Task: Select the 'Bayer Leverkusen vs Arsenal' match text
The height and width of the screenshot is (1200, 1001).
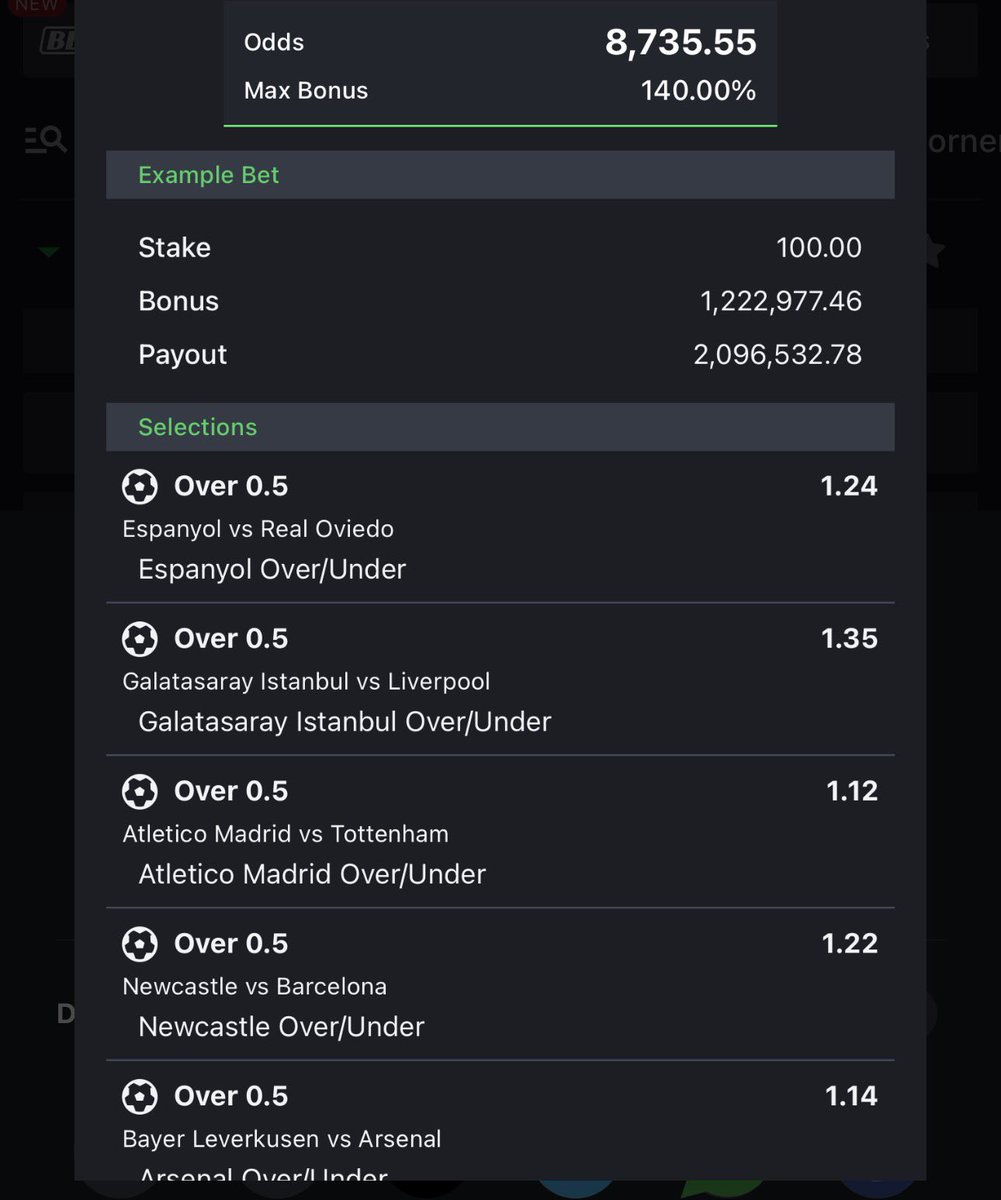Action: tap(281, 1139)
